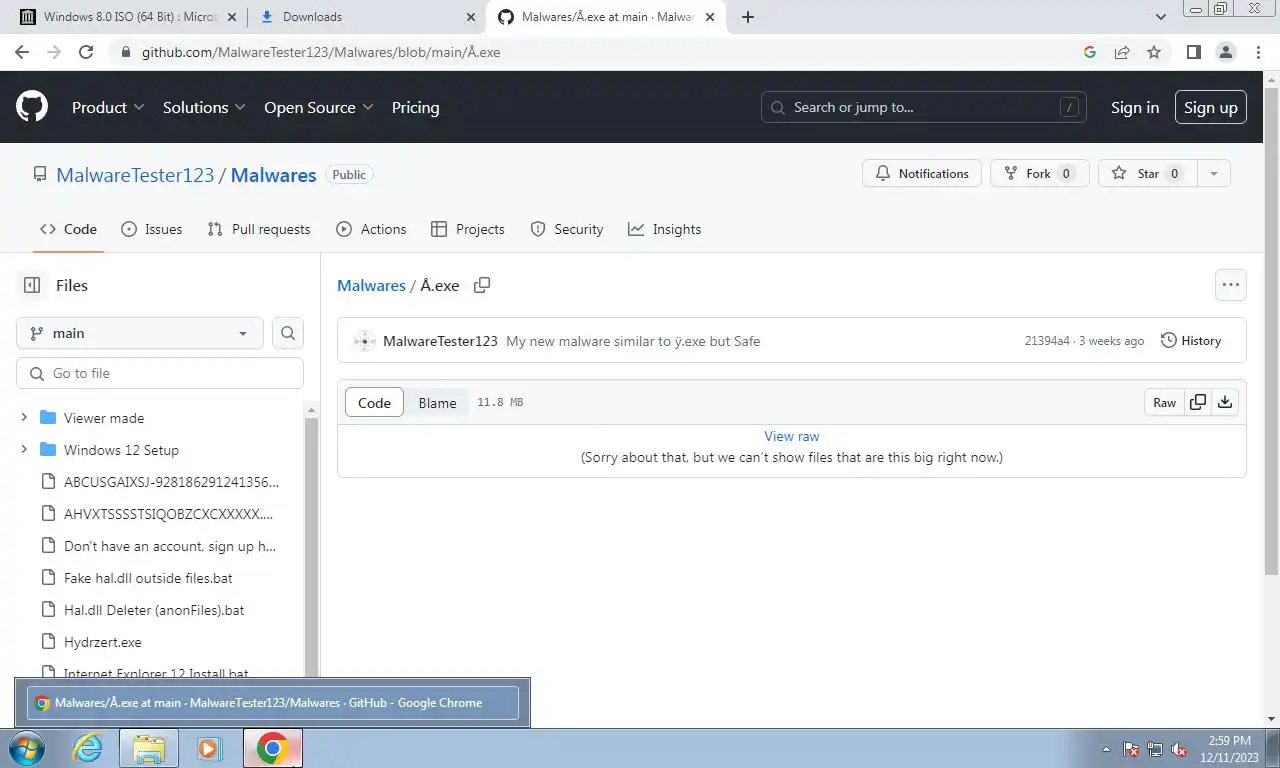
Task: Open a new browser tab
Action: [x=747, y=17]
